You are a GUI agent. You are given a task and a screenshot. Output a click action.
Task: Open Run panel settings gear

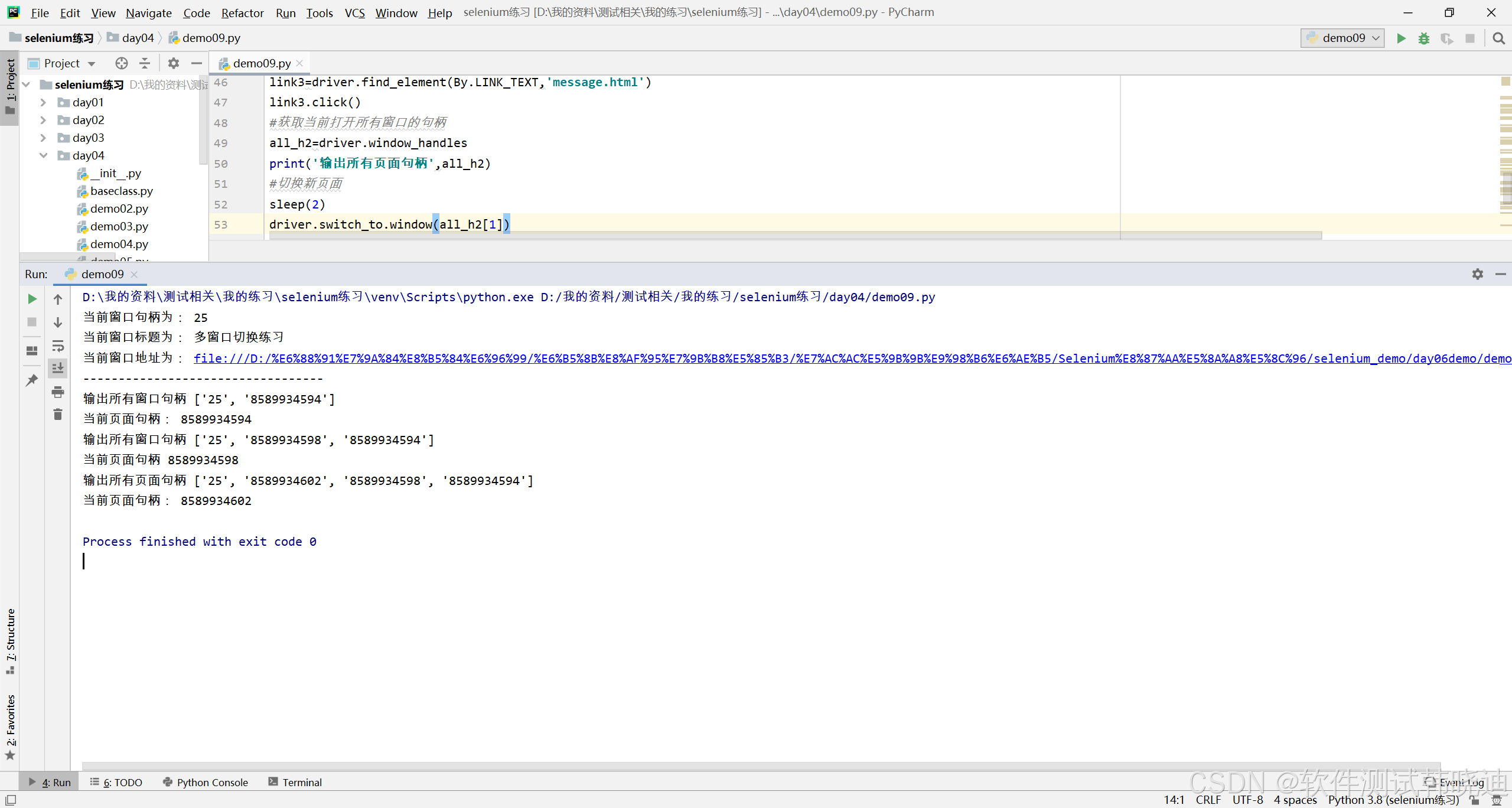pyautogui.click(x=1478, y=274)
